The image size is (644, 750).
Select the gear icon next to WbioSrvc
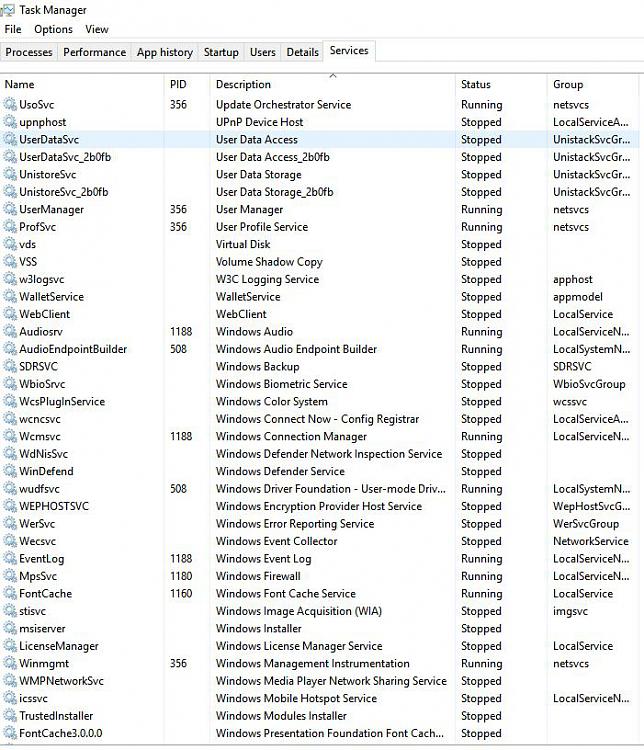click(10, 384)
